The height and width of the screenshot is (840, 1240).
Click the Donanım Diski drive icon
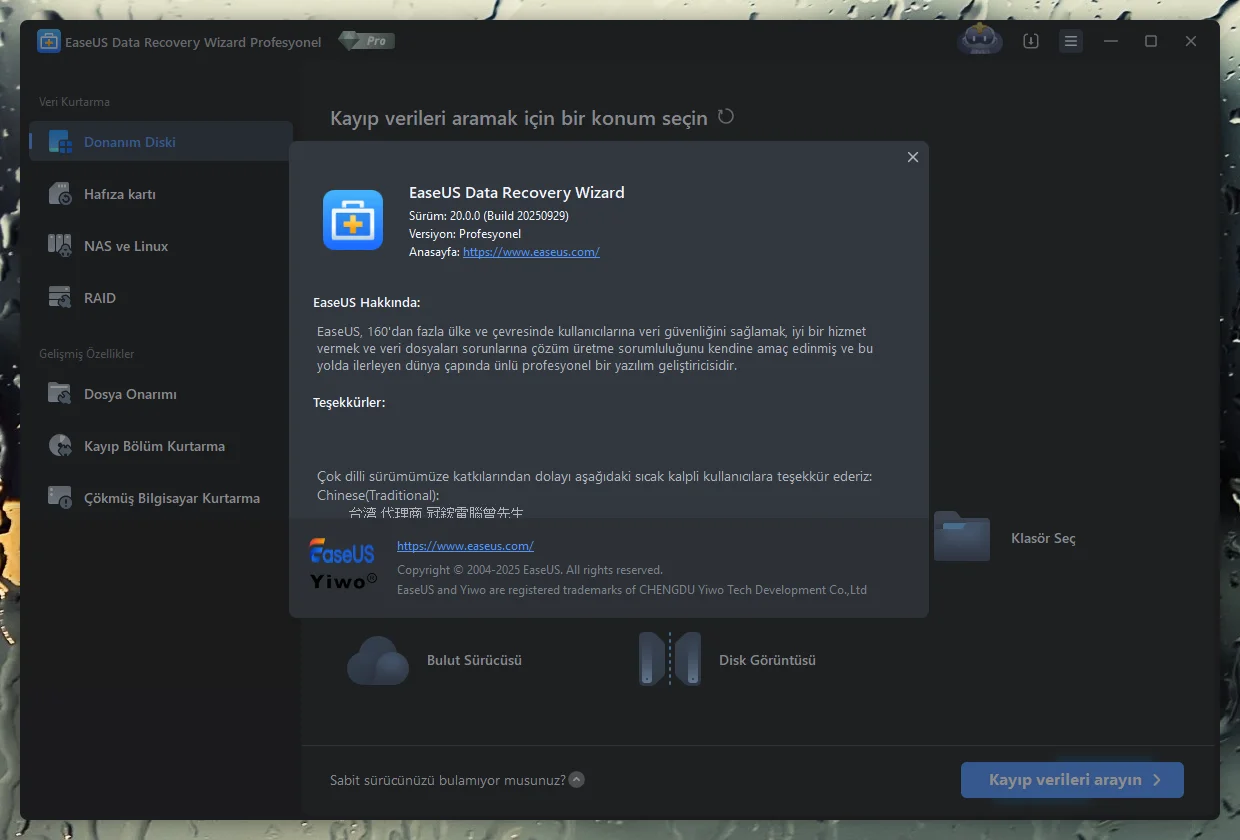[x=60, y=142]
